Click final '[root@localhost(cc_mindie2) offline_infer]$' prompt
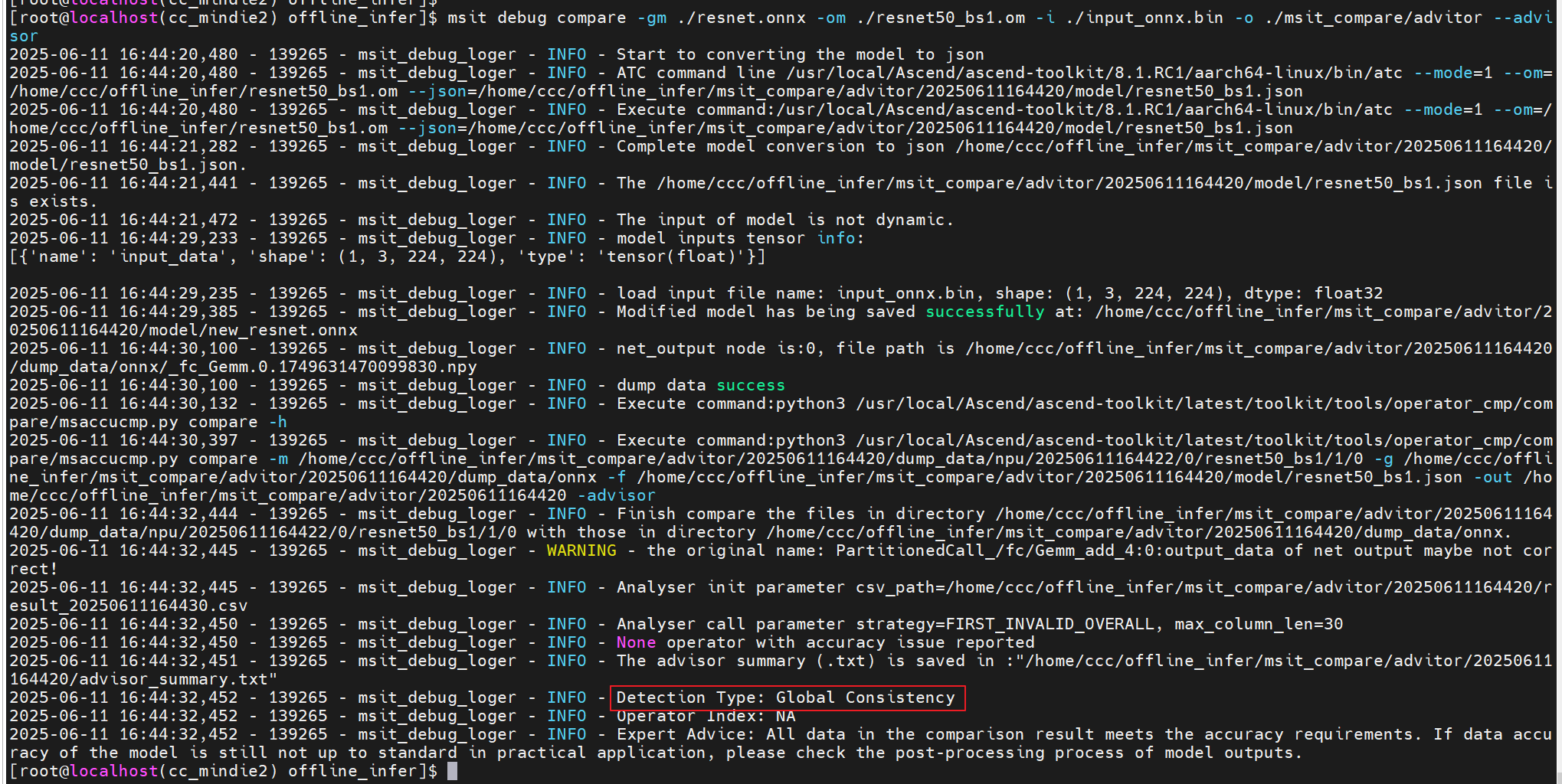The width and height of the screenshot is (1562, 784). tap(223, 771)
